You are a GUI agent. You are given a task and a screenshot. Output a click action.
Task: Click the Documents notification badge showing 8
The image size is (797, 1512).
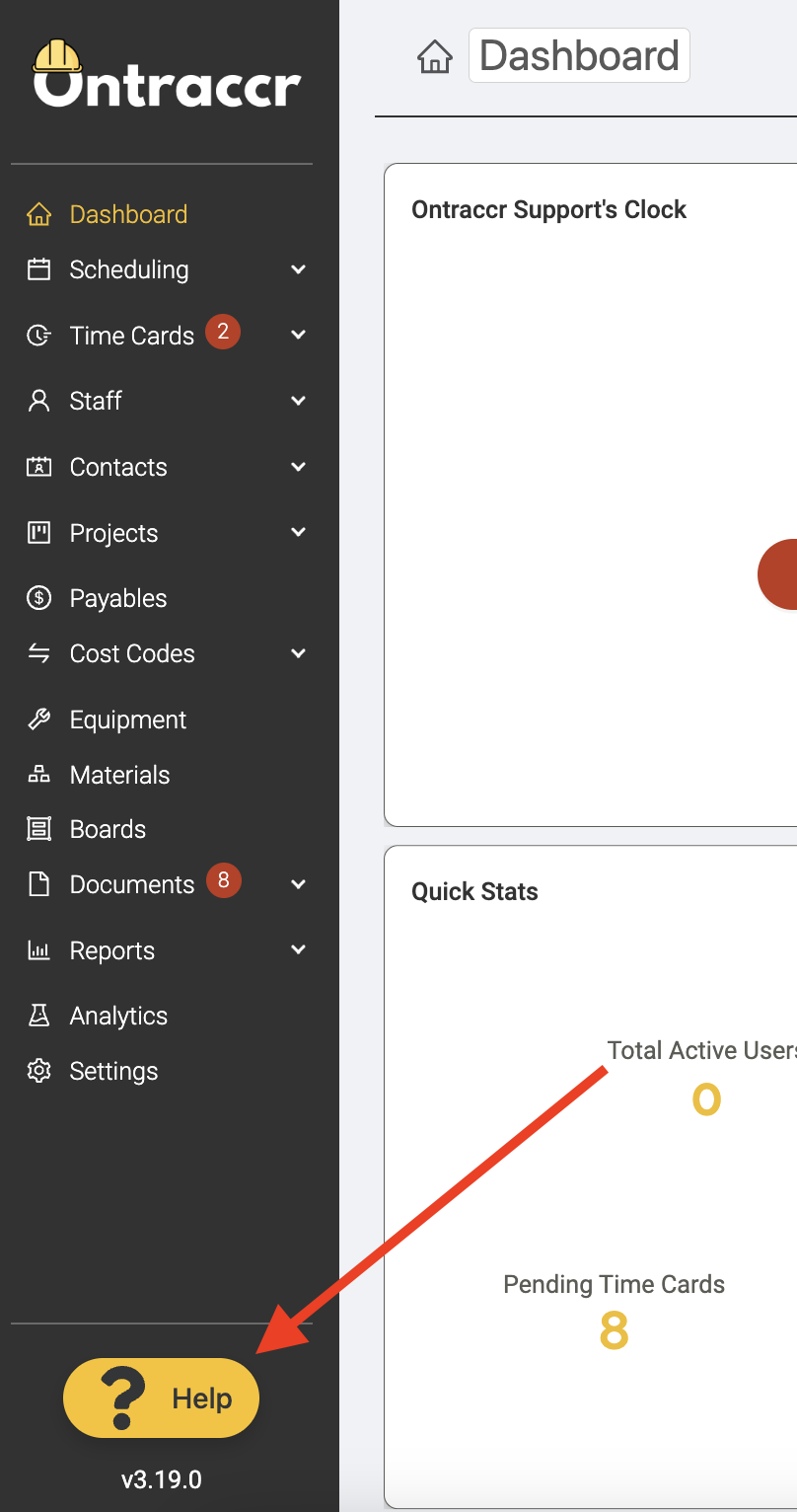tap(223, 880)
